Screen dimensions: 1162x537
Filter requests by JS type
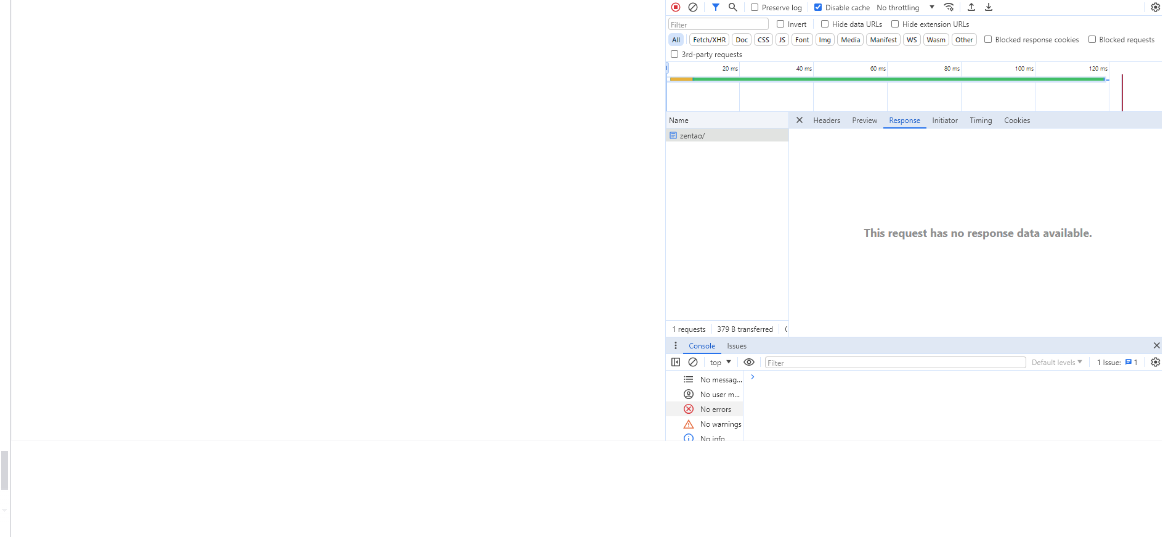782,40
